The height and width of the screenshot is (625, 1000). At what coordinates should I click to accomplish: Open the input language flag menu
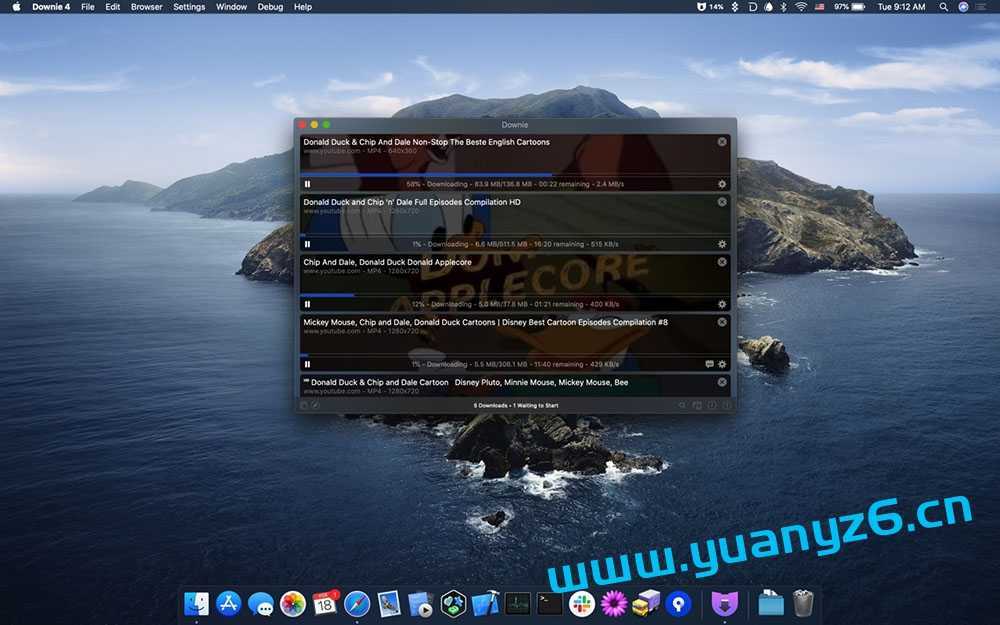[818, 6]
